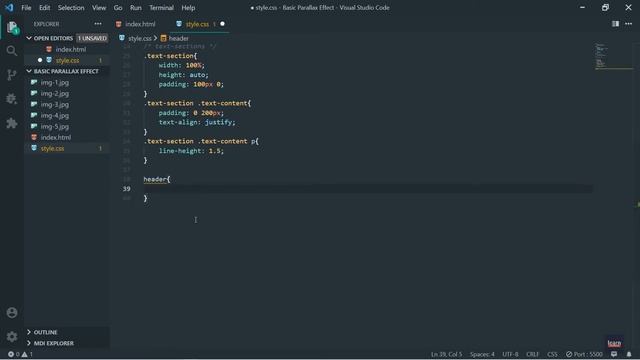Screen dimensions: 640x360
Task: Open the Go menu
Action: pos(118,8)
